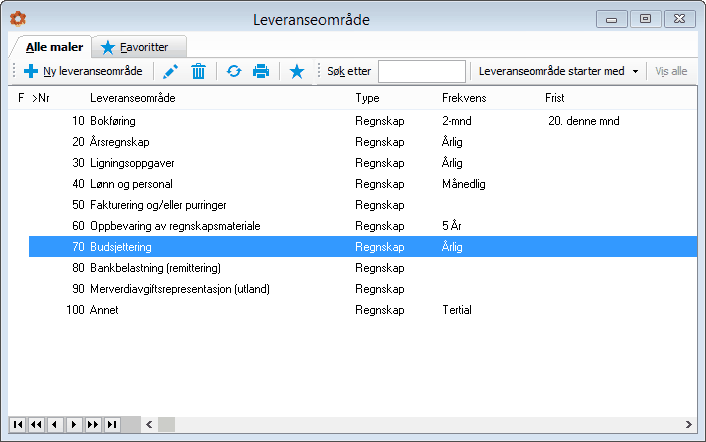Click Regnskap type in the Annet row
706x442 pixels.
(x=380, y=310)
